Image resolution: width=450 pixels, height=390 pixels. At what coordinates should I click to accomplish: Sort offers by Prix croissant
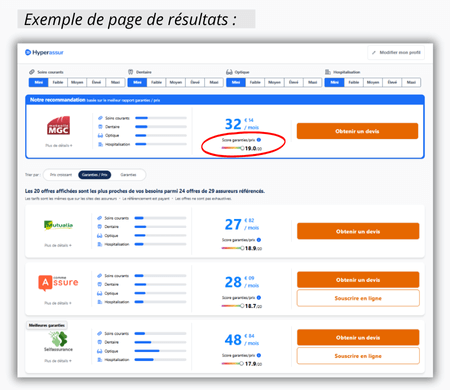click(x=61, y=175)
